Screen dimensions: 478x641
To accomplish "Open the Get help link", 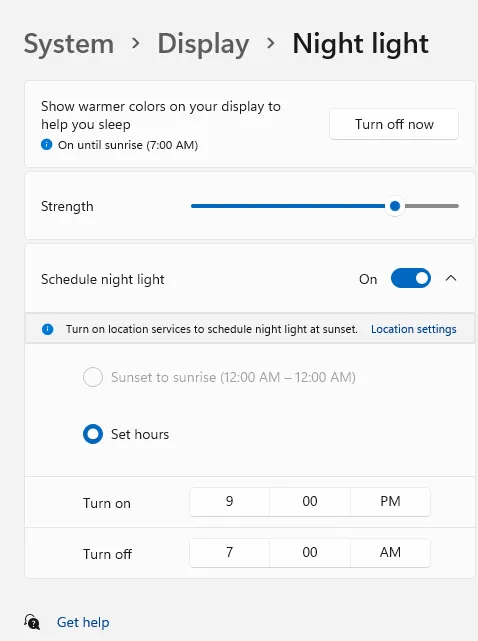I will [83, 622].
